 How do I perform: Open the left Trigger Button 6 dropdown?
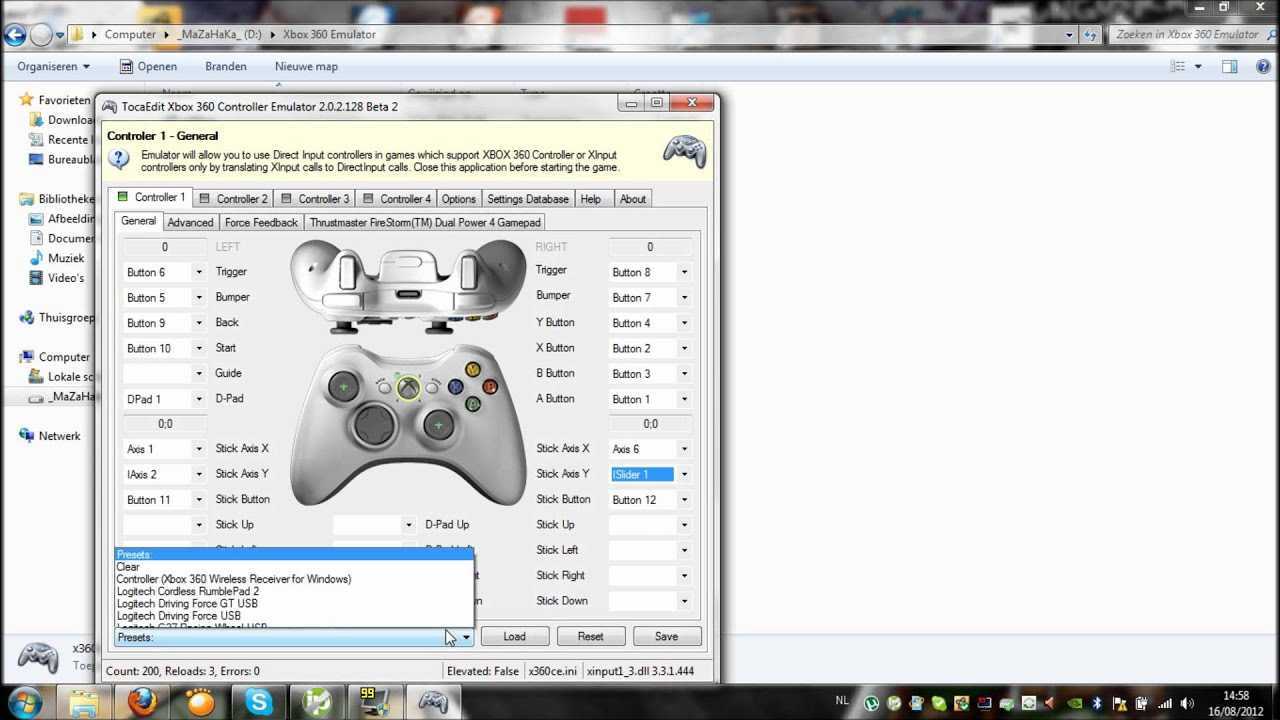[198, 272]
